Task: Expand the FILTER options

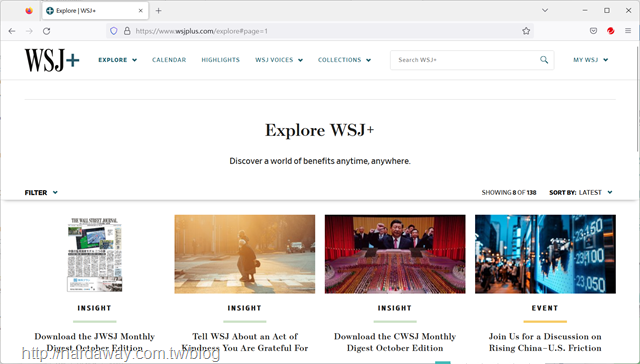Action: coord(41,193)
